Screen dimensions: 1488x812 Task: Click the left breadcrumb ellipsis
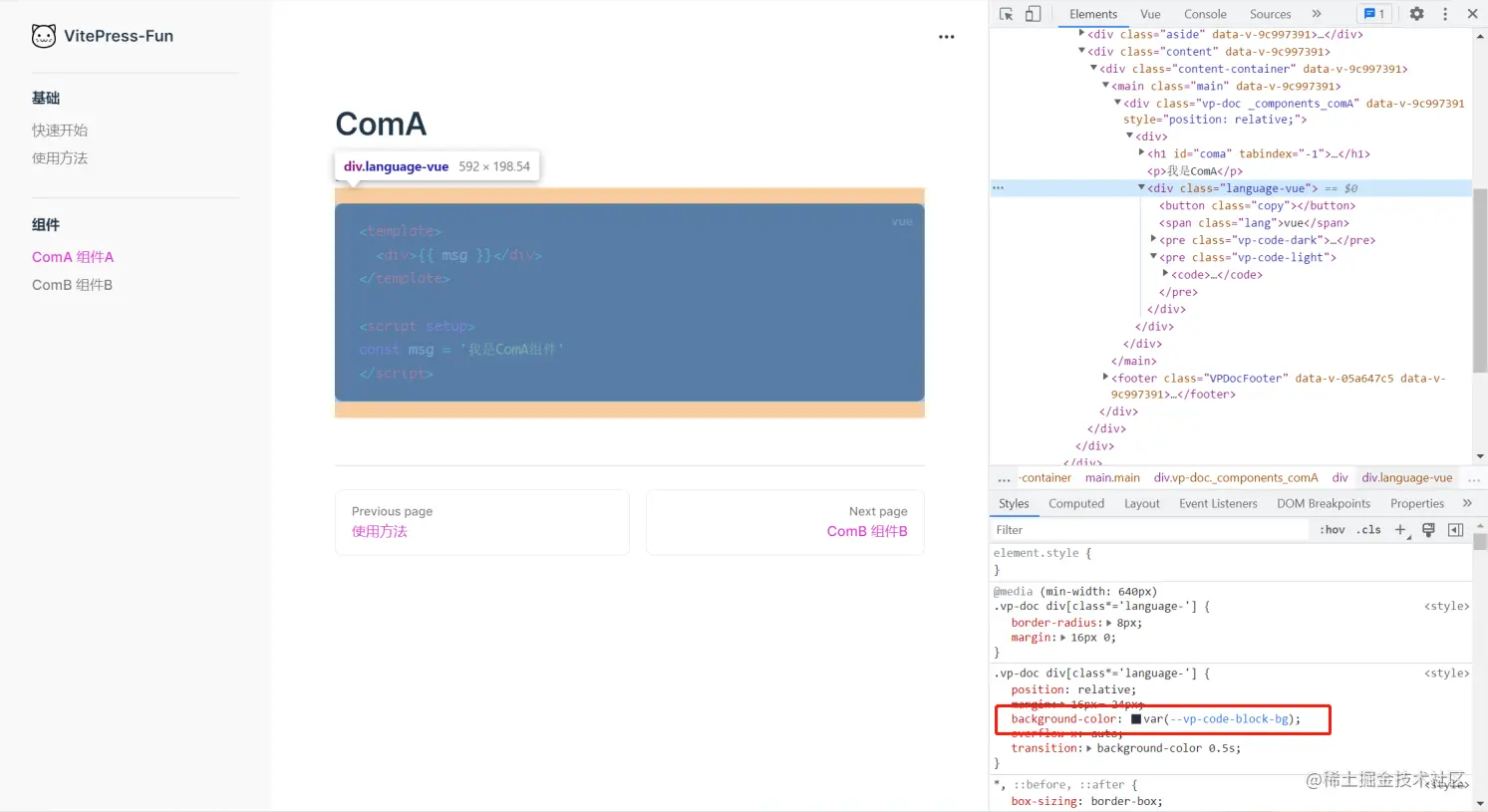click(1004, 478)
